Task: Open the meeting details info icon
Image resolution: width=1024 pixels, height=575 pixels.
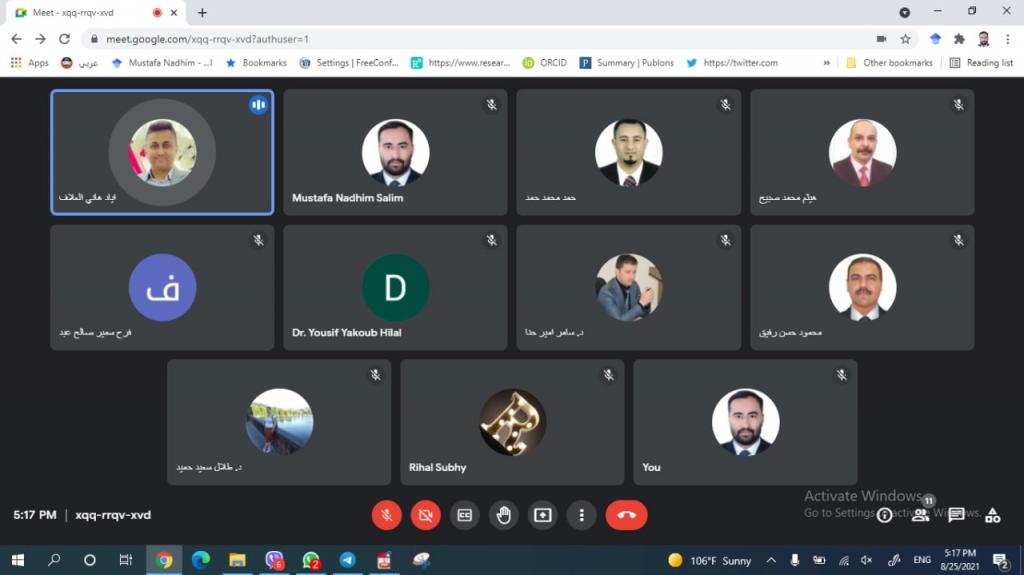Action: coord(884,515)
